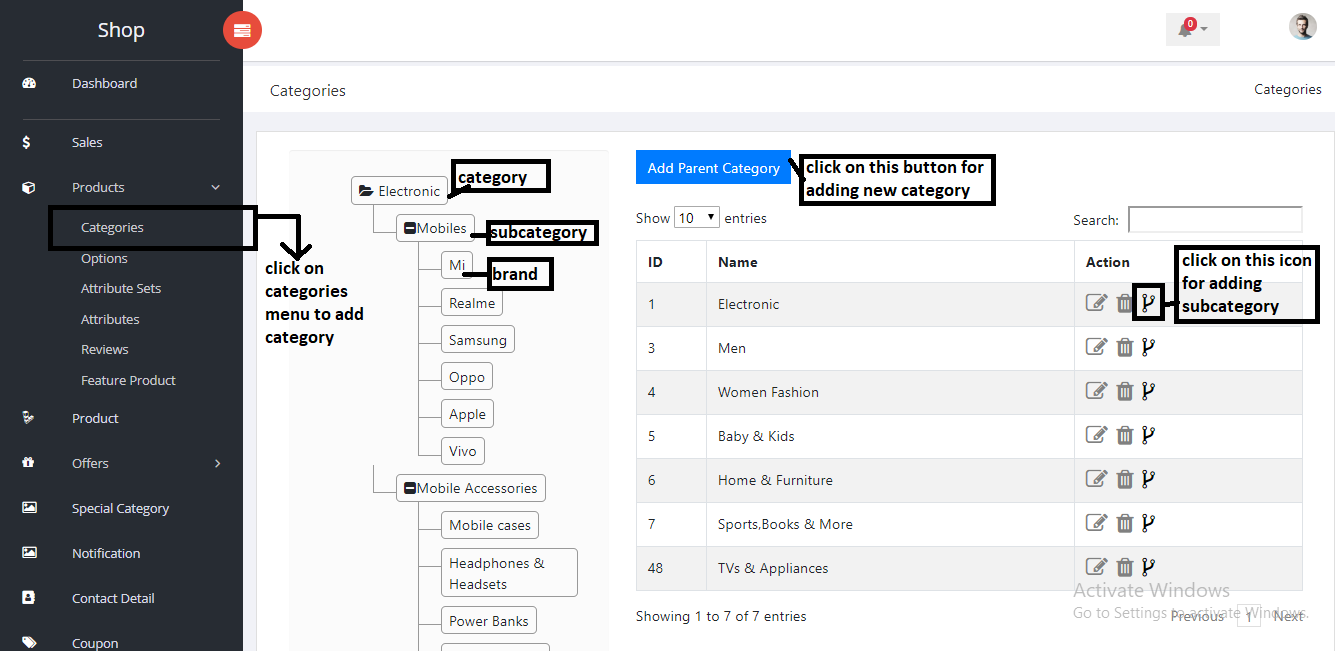Open the notification bell dropdown

1191,29
